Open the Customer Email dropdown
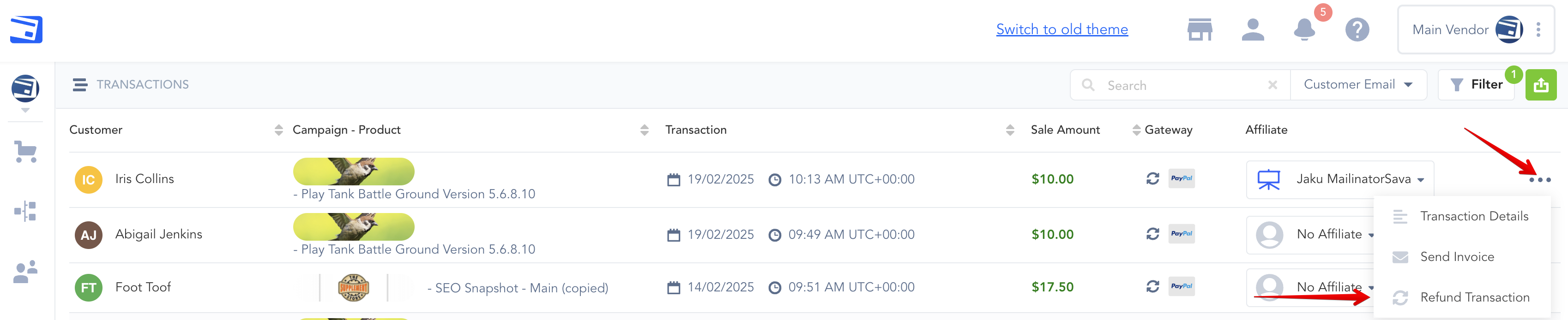Screen dimensions: 1568x320 (1357, 84)
